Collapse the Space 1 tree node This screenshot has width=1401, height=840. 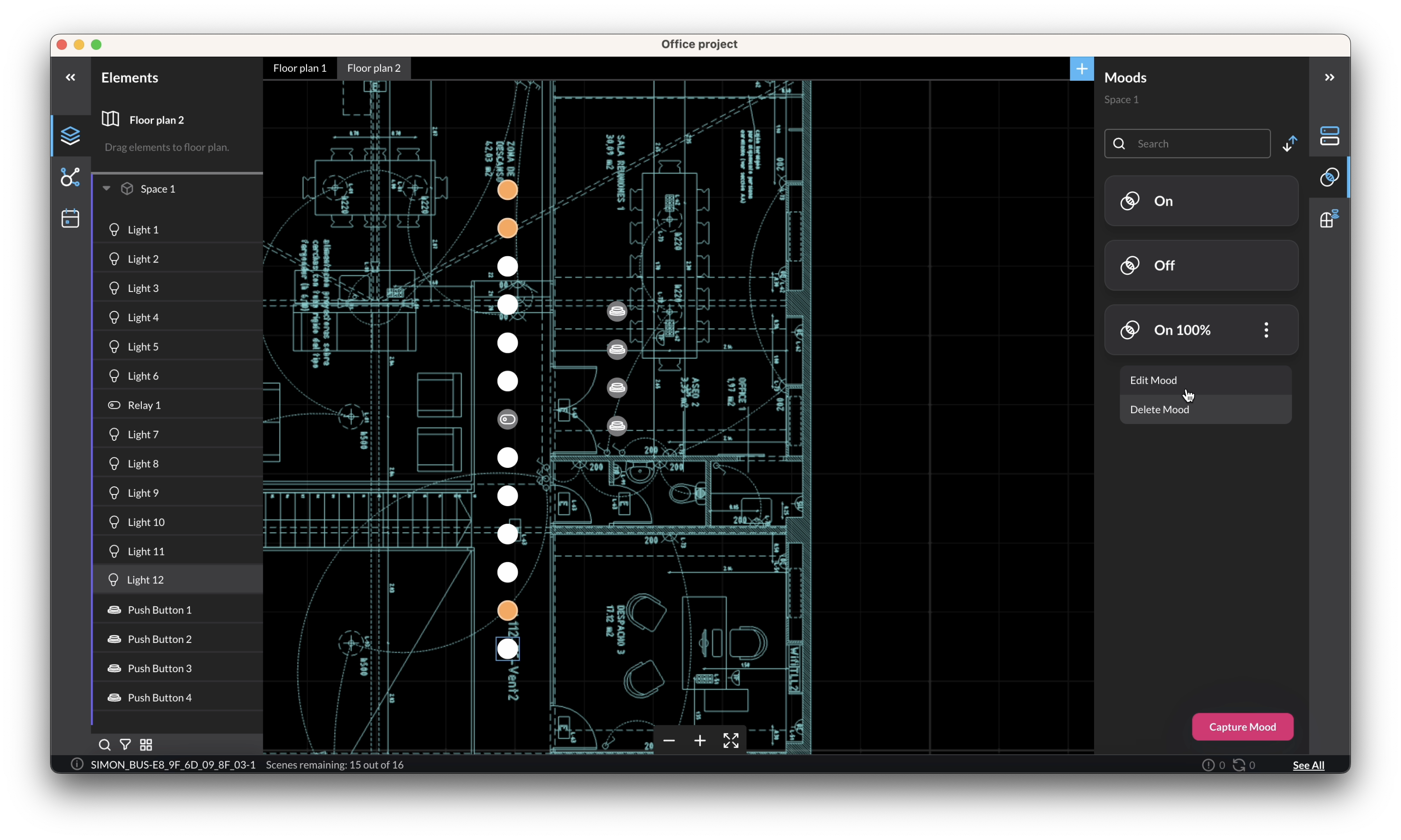click(x=107, y=189)
